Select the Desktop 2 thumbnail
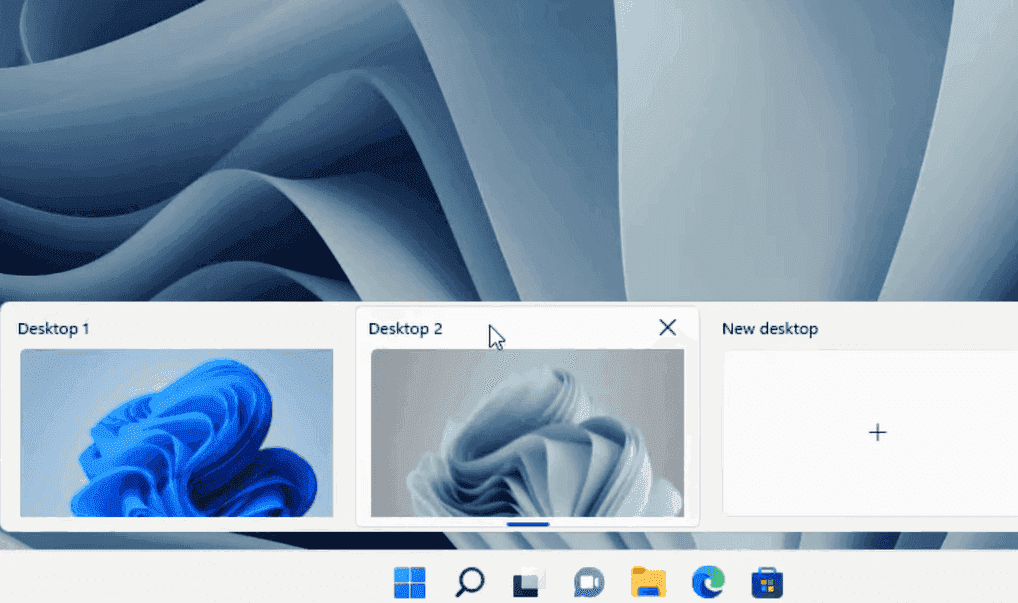Viewport: 1018px width, 603px height. pos(527,433)
